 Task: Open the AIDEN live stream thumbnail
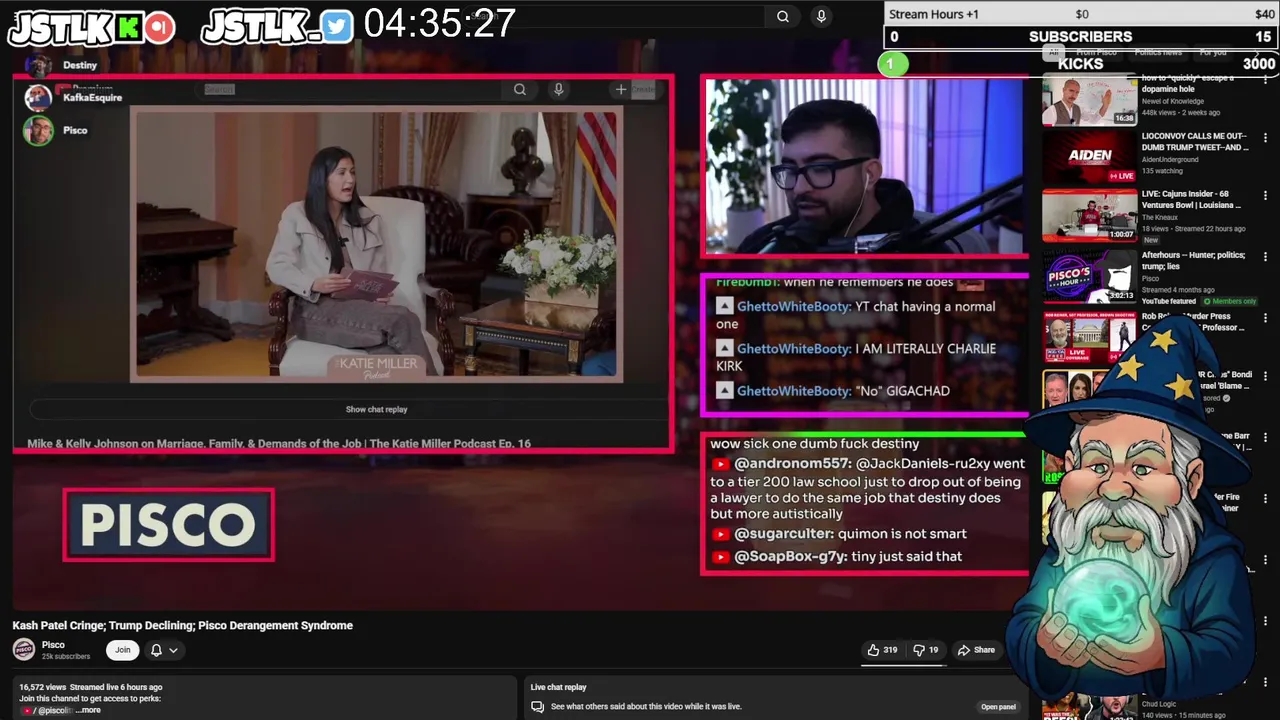(1089, 157)
